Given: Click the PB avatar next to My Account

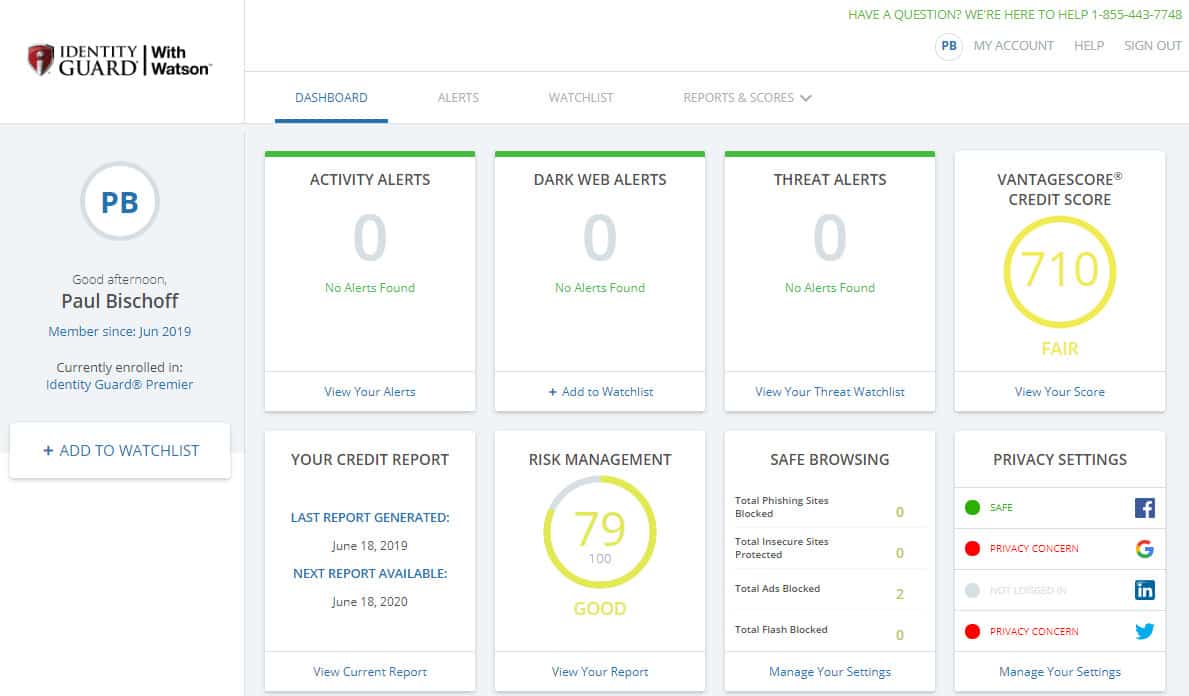Looking at the screenshot, I should 949,46.
